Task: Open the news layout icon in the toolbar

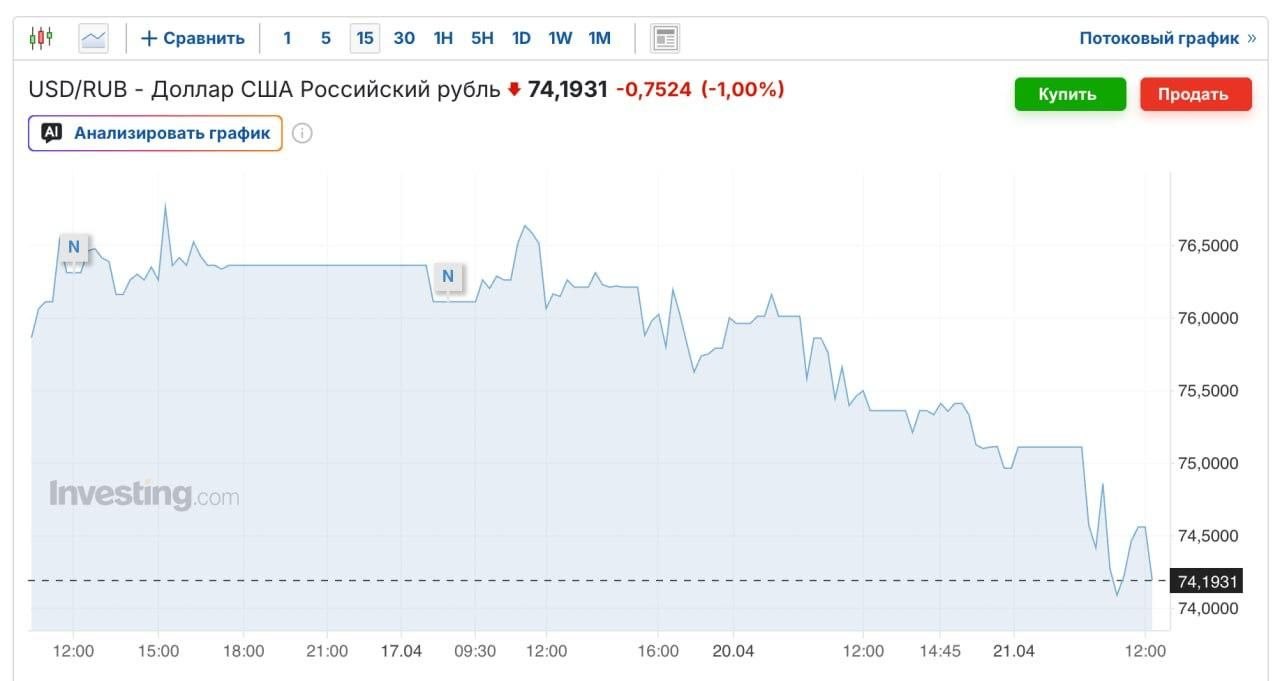Action: tap(665, 39)
